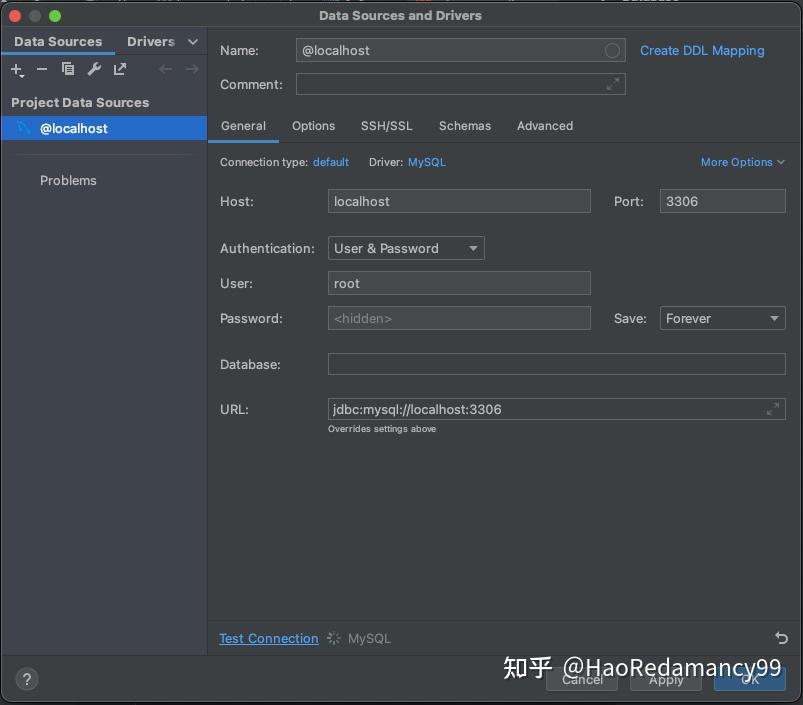This screenshot has width=803, height=705.
Task: Open driver settings wrench icon
Action: (94, 69)
